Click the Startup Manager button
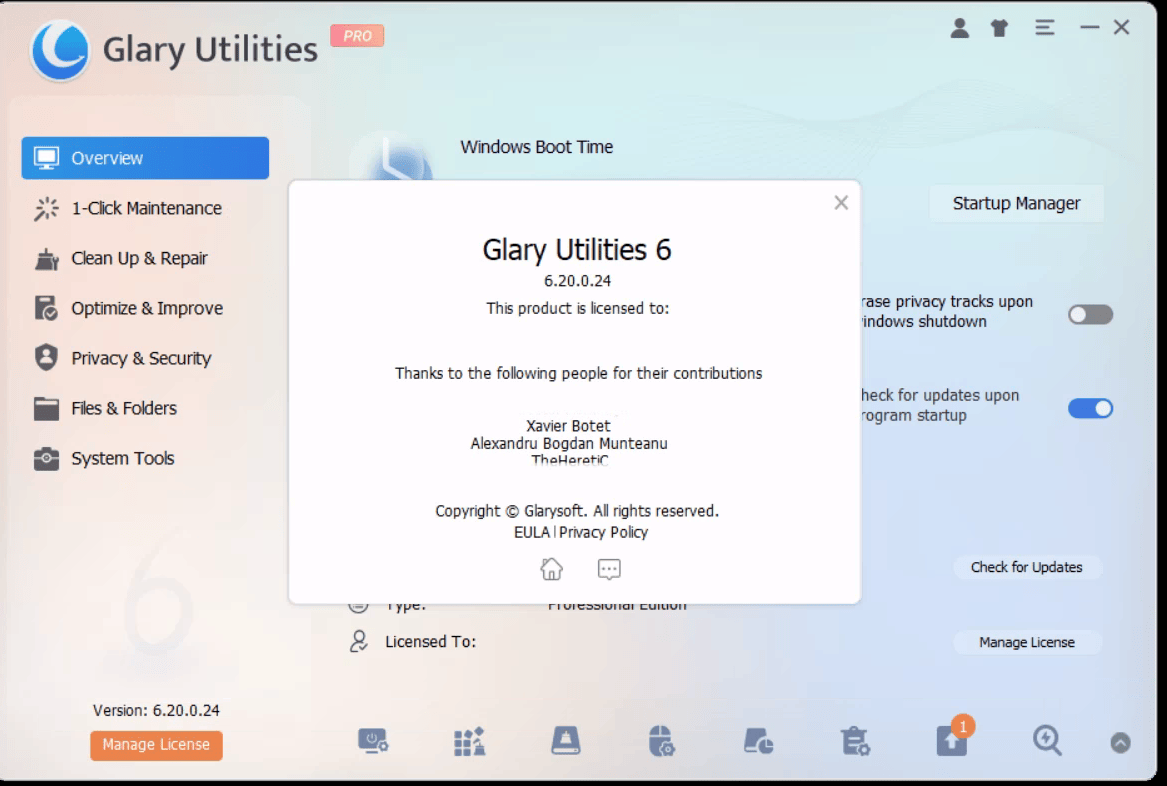1167x786 pixels. pos(1016,203)
